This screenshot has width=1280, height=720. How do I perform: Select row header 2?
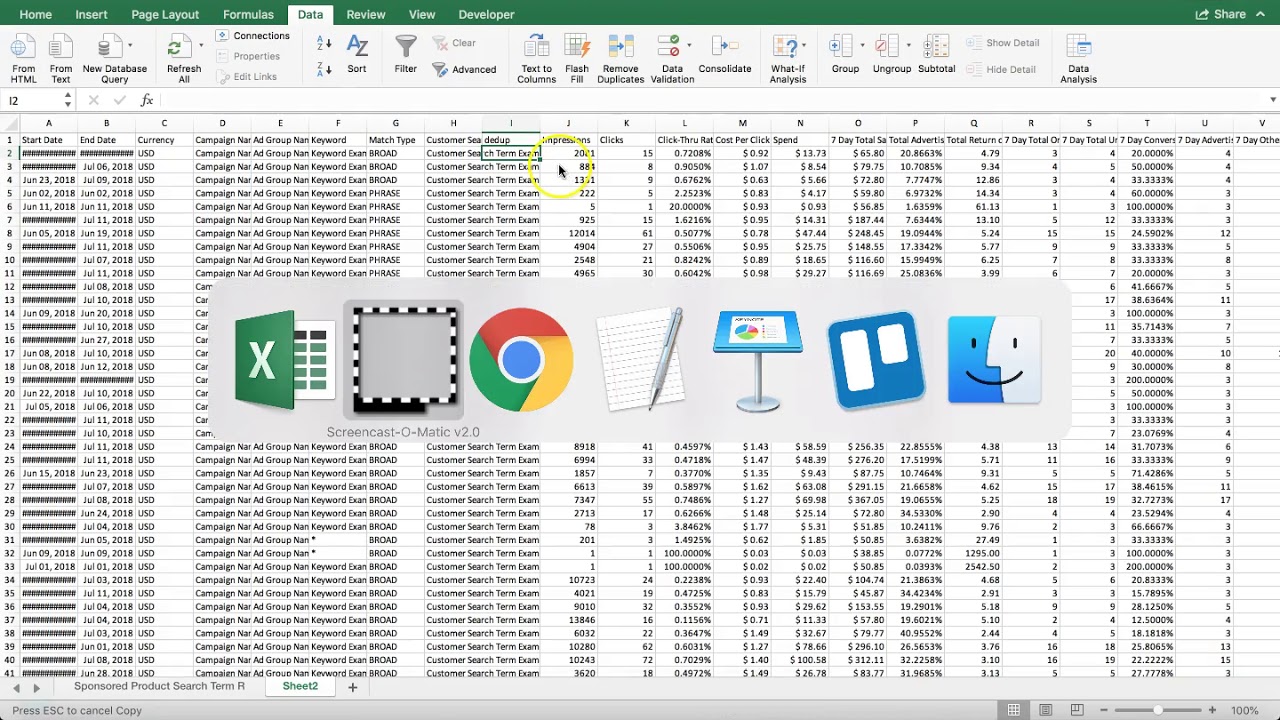point(9,154)
